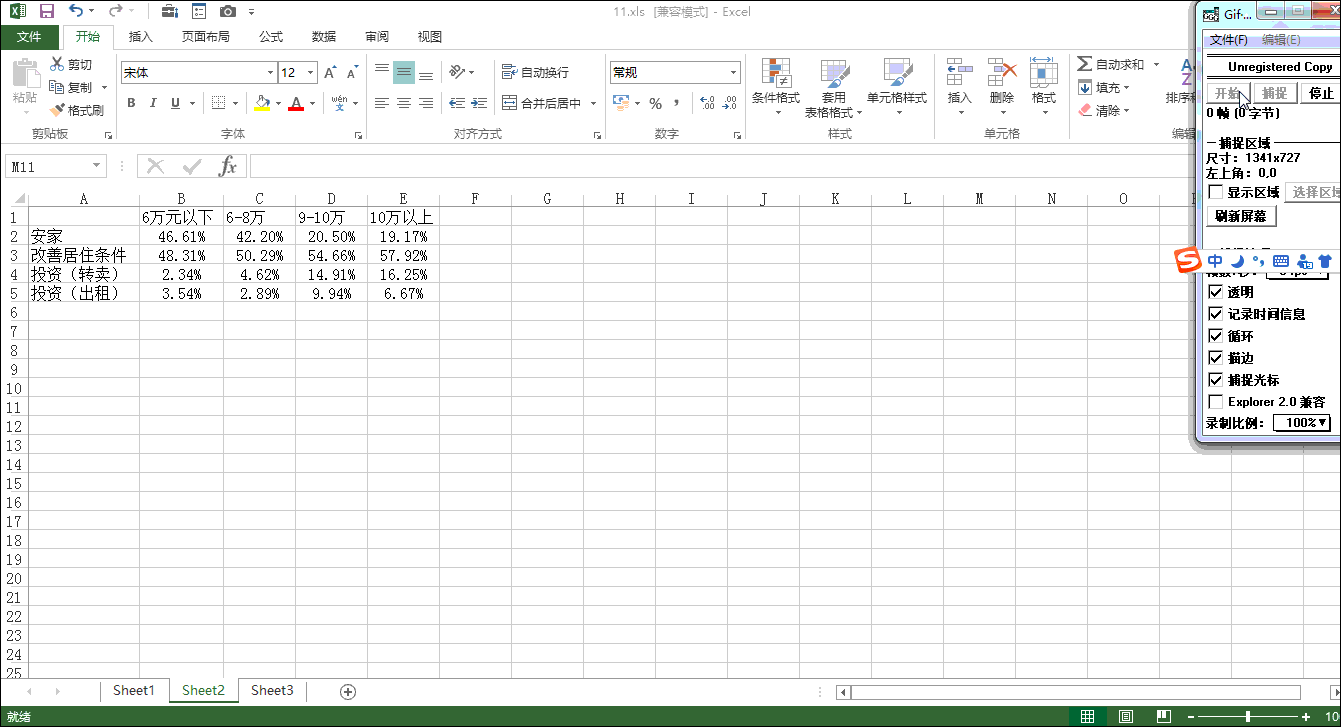The width and height of the screenshot is (1341, 727).
Task: Switch to Sheet3 worksheet tab
Action: tap(272, 690)
